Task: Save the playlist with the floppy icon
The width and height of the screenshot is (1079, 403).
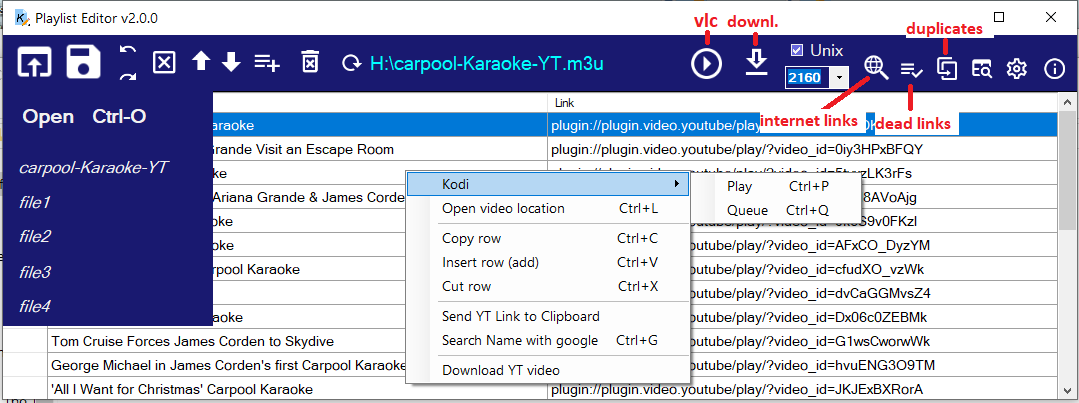Action: tap(84, 63)
